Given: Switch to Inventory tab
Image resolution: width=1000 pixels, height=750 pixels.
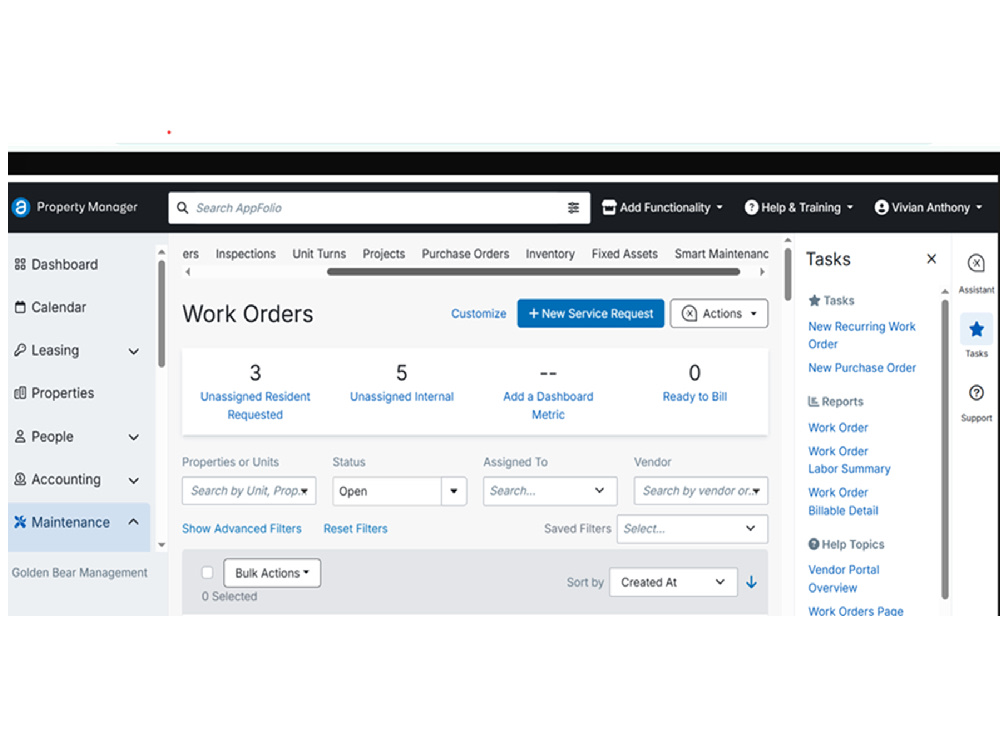Looking at the screenshot, I should (x=550, y=254).
